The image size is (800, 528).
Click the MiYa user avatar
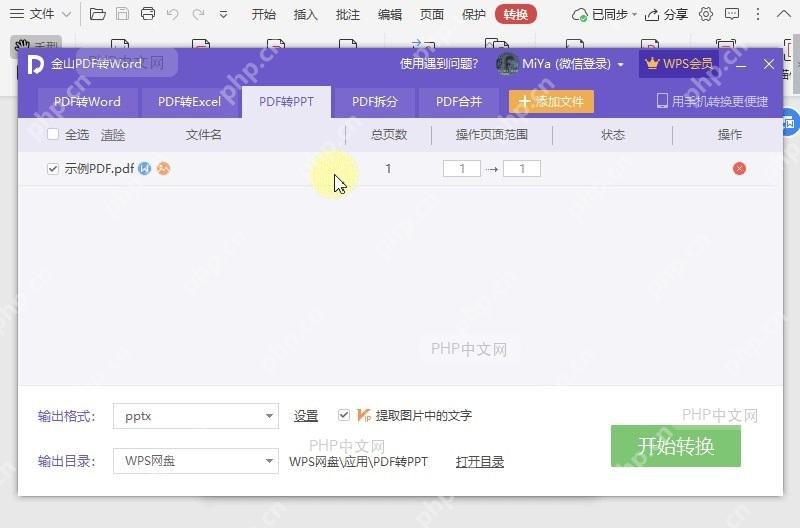coord(507,64)
